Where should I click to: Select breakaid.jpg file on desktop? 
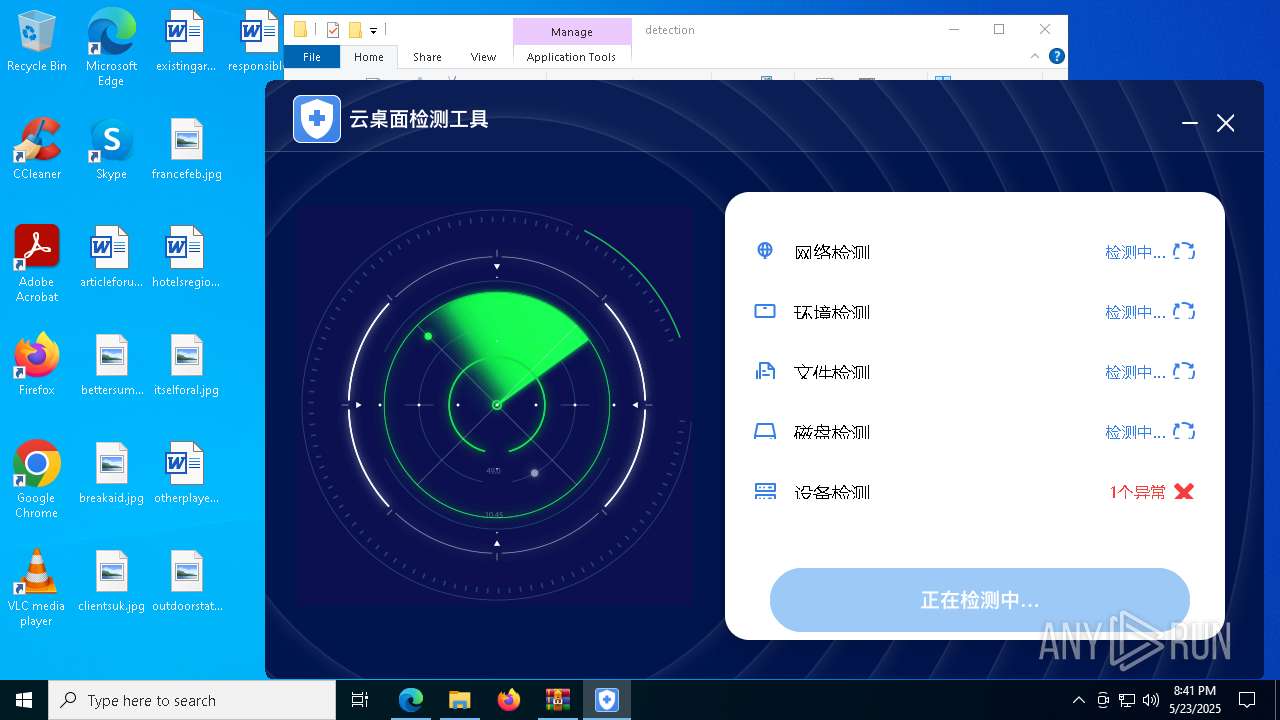pyautogui.click(x=111, y=473)
